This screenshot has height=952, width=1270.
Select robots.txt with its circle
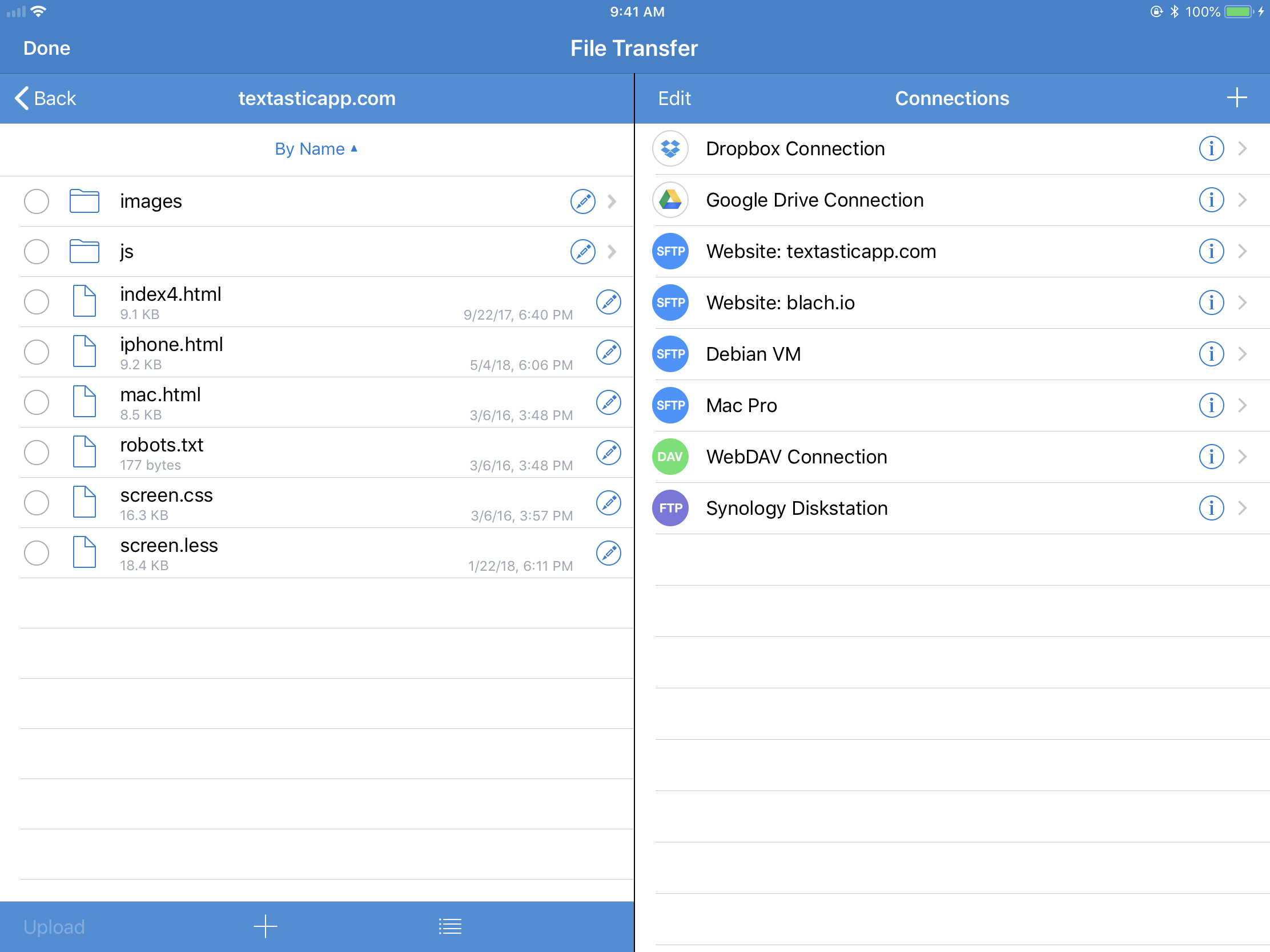(x=36, y=452)
